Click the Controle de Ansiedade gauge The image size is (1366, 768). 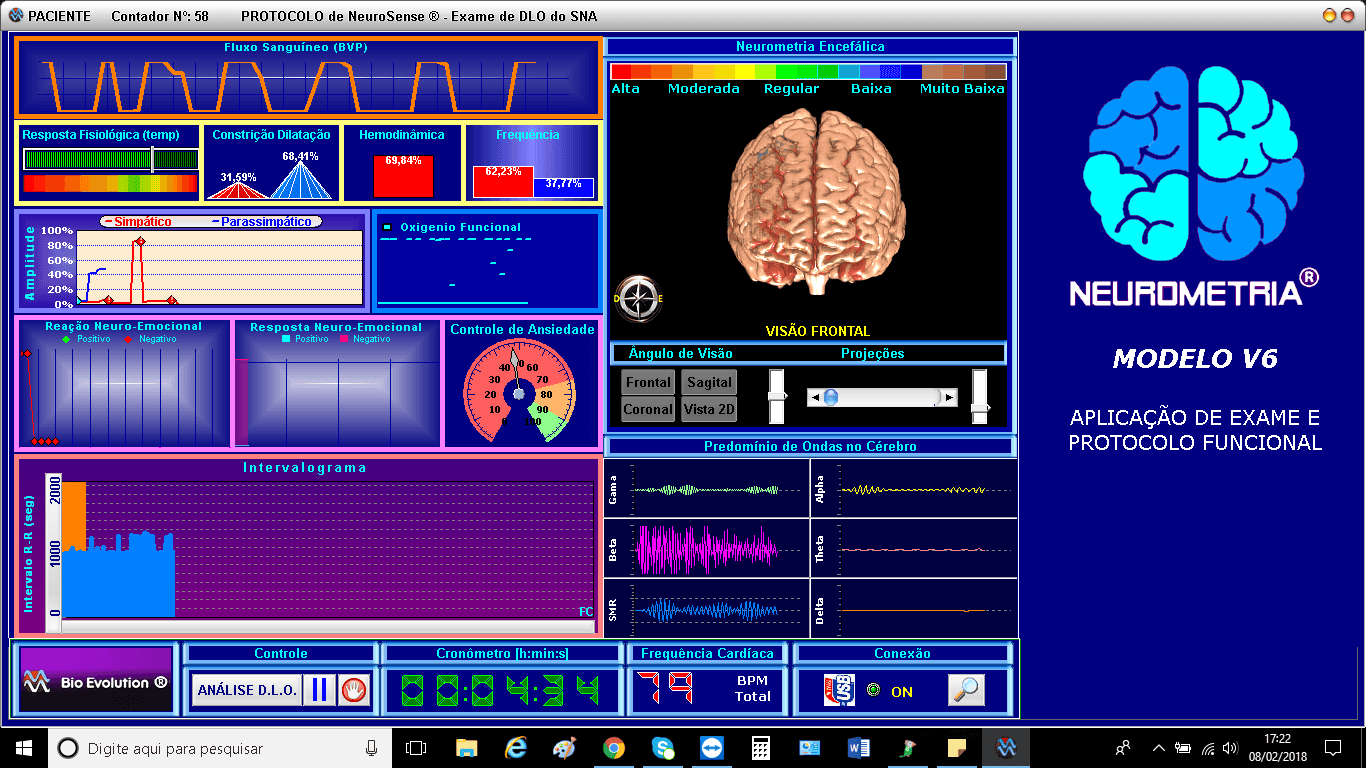tap(520, 393)
